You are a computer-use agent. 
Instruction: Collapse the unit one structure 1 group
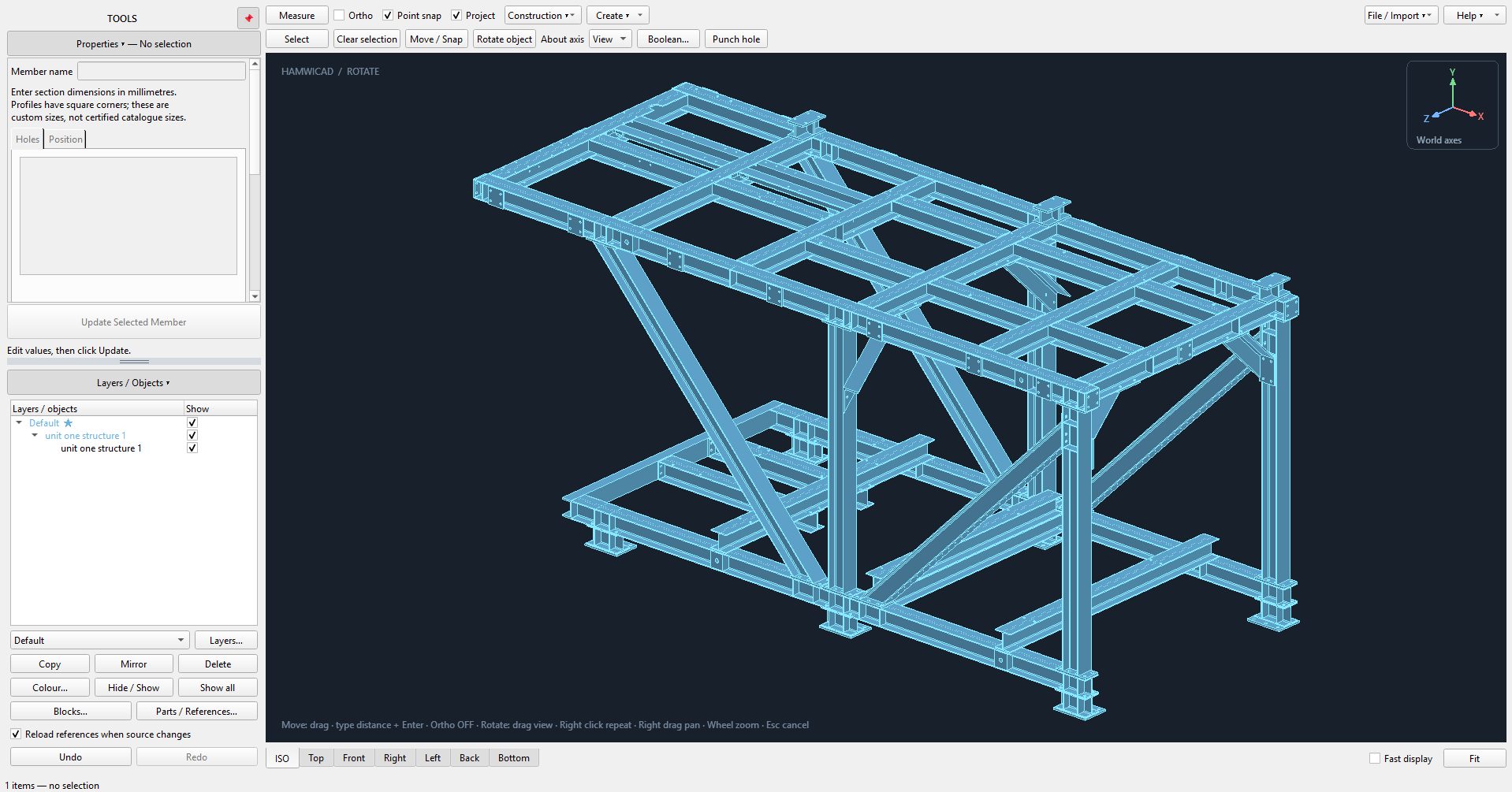click(35, 436)
